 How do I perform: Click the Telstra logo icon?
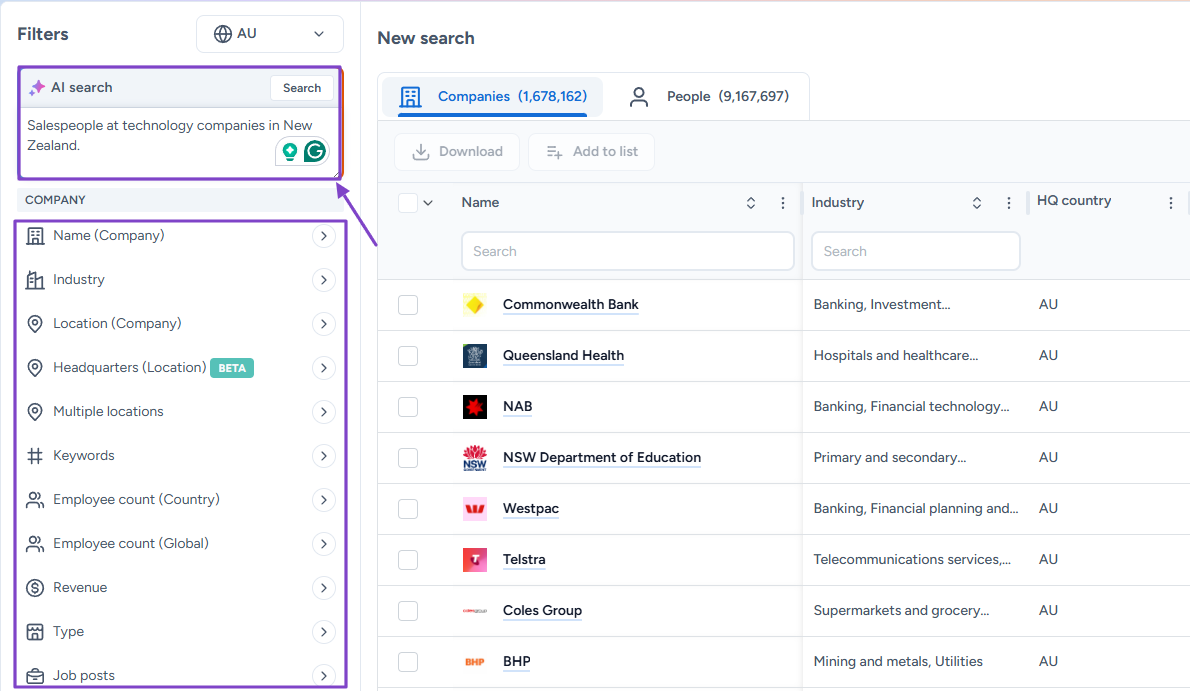pyautogui.click(x=474, y=560)
